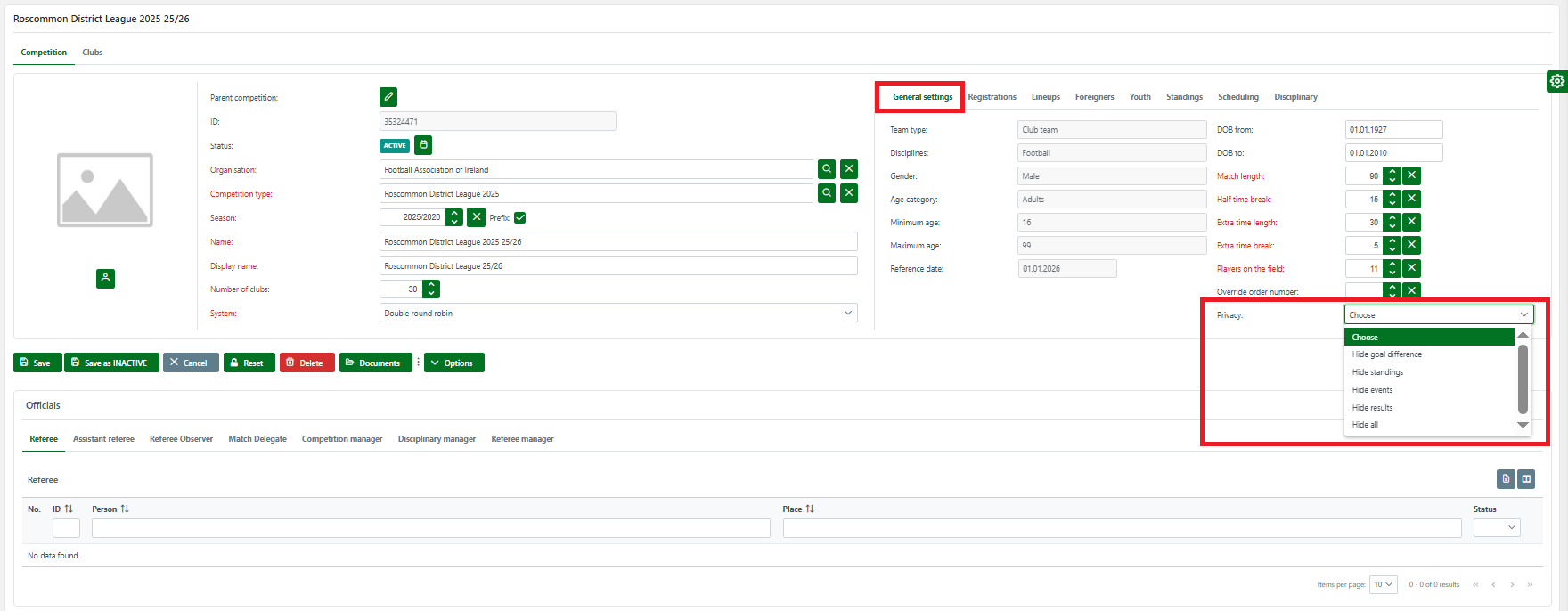The height and width of the screenshot is (611, 1568).
Task: Click the edit pencil icon for Parent competition
Action: pyautogui.click(x=388, y=97)
